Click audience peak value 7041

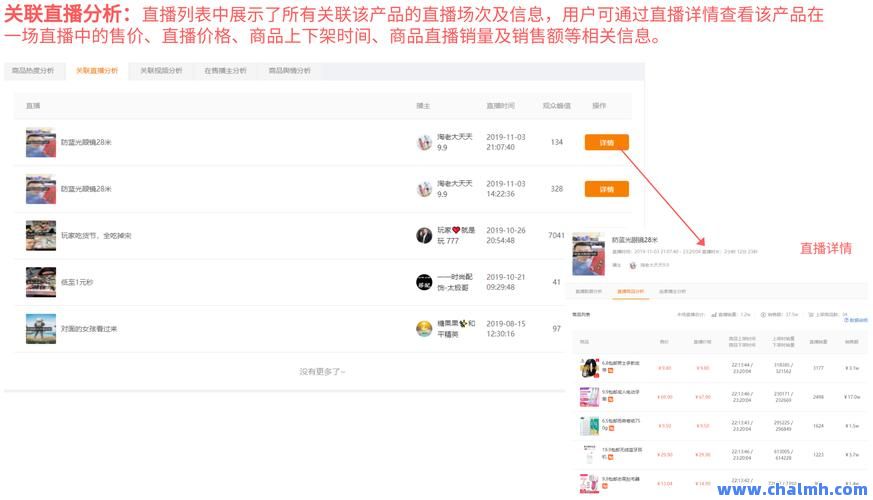click(556, 236)
